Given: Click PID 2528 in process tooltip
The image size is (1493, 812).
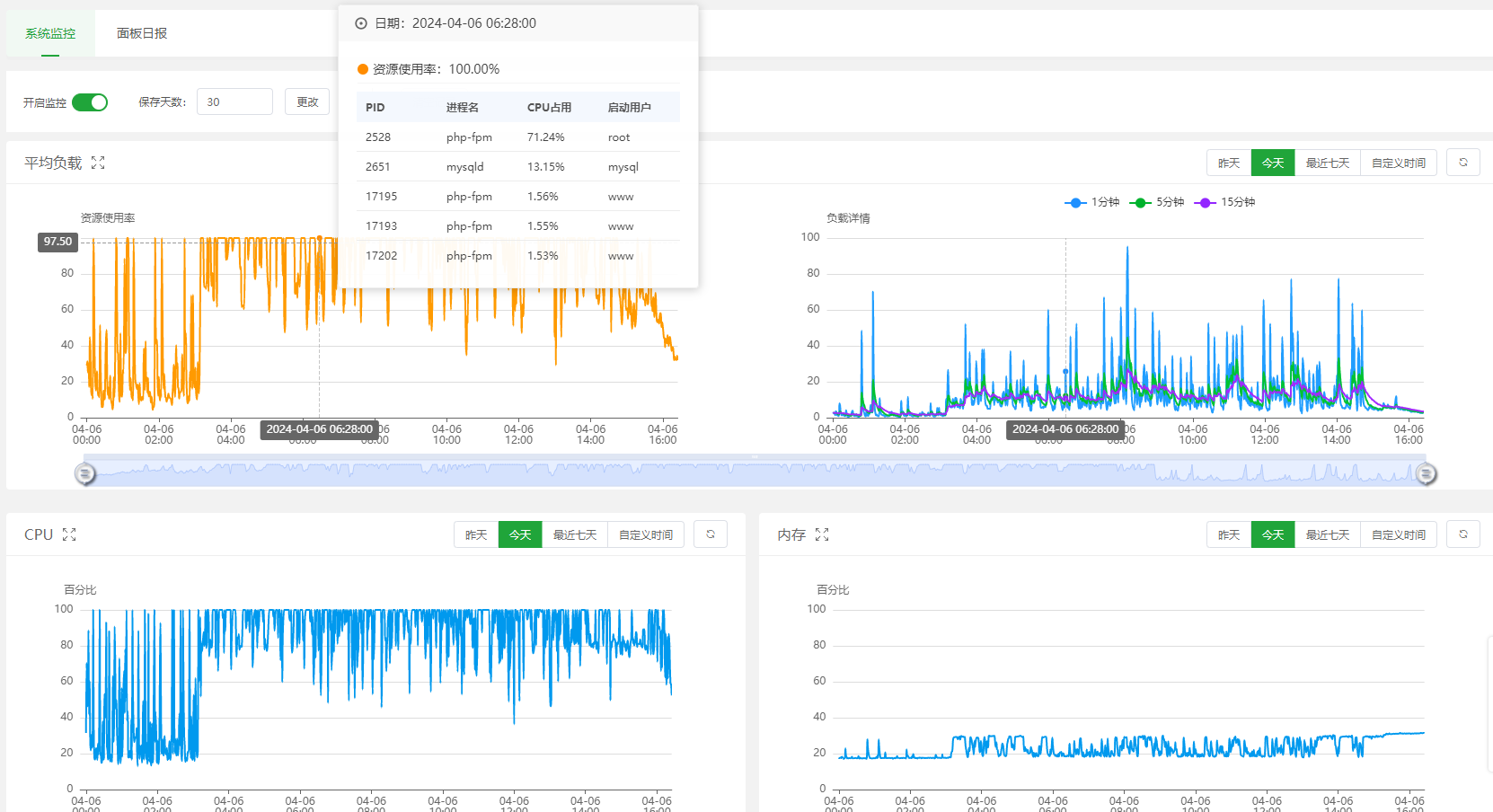Looking at the screenshot, I should tap(378, 137).
